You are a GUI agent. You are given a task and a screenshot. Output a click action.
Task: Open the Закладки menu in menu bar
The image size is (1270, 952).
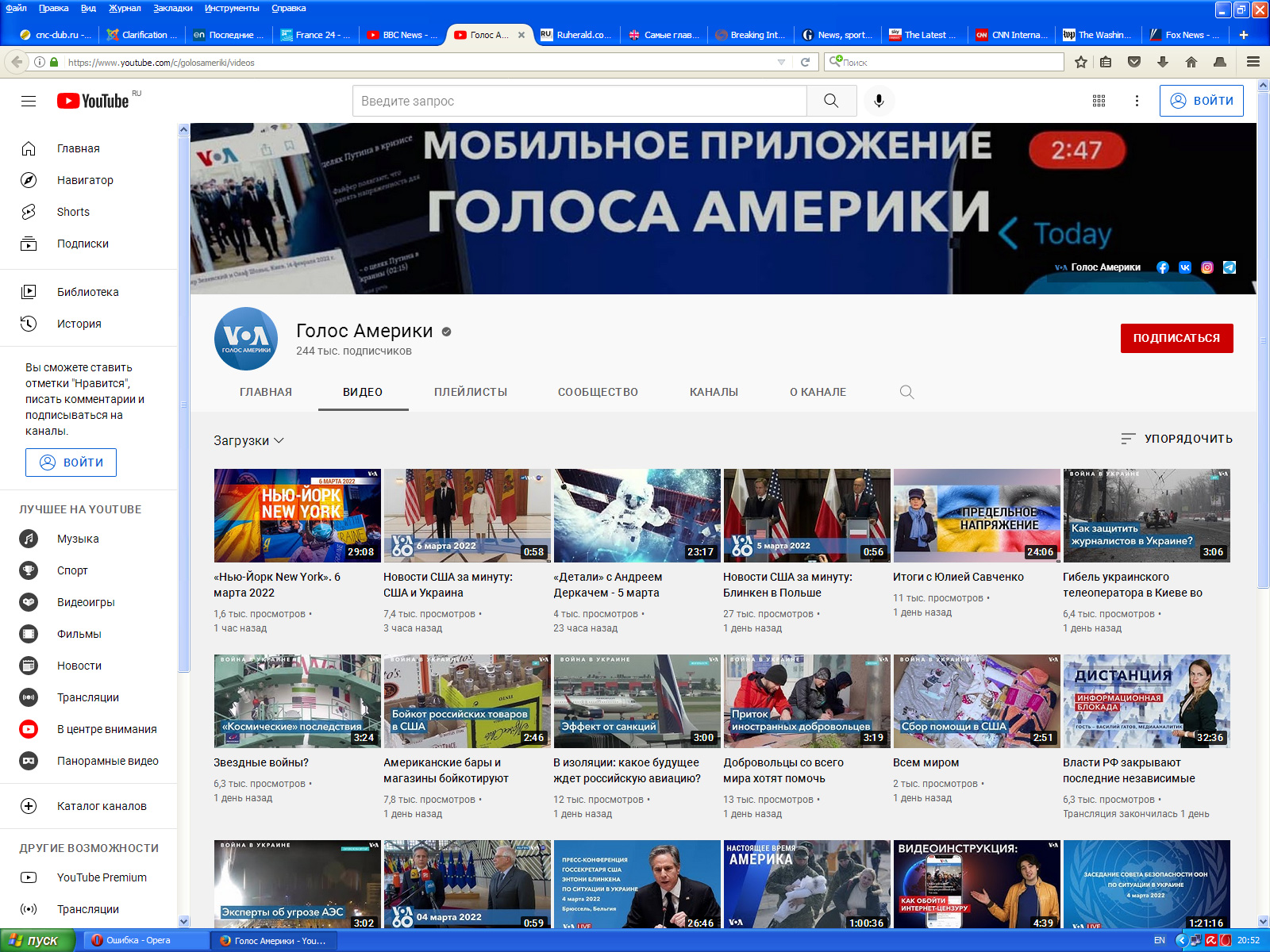[x=172, y=8]
